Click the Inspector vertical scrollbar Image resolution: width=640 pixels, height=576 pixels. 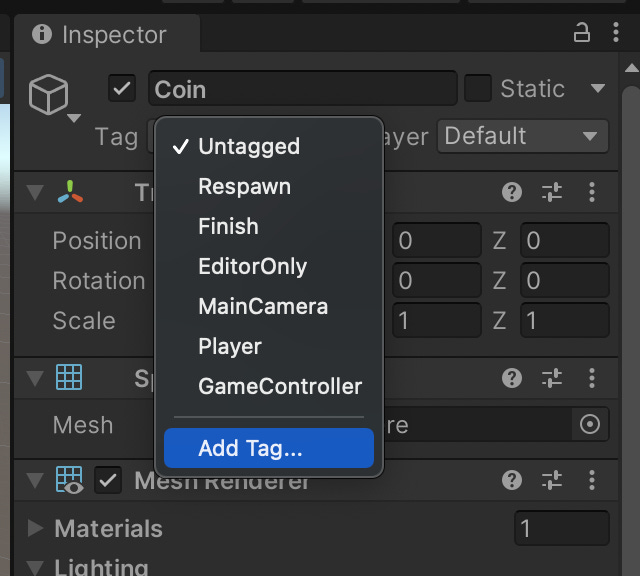pos(631,331)
